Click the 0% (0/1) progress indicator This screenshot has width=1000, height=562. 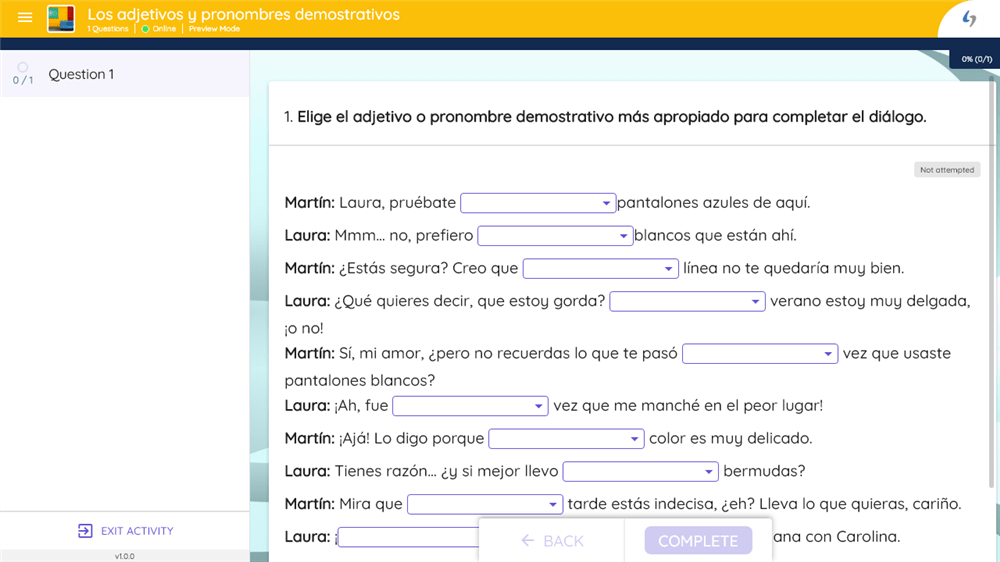tap(976, 59)
